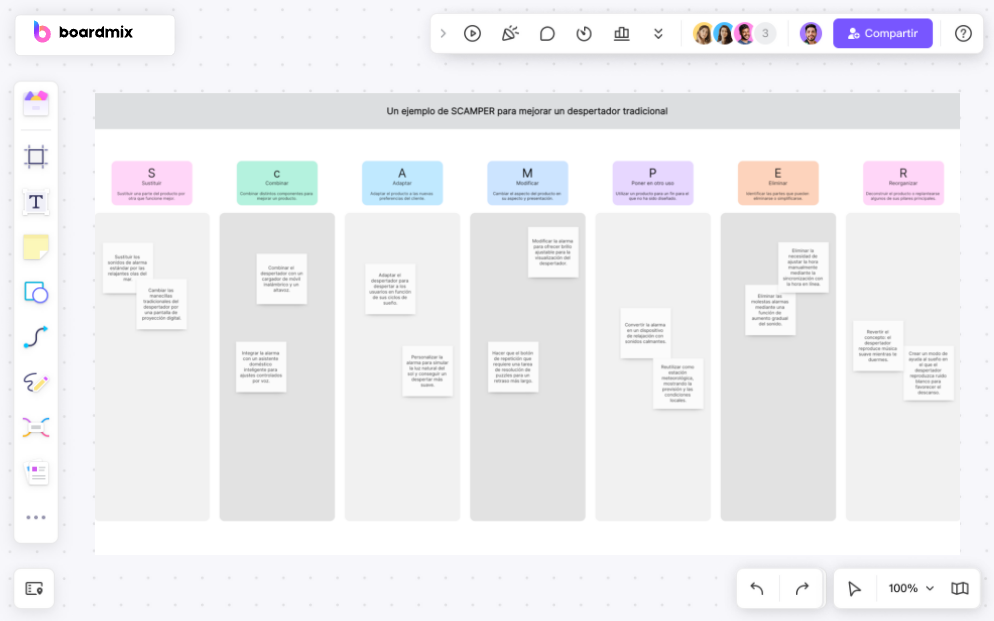This screenshot has height=621, width=994.
Task: Open the celebration confetti icon
Action: [x=510, y=34]
